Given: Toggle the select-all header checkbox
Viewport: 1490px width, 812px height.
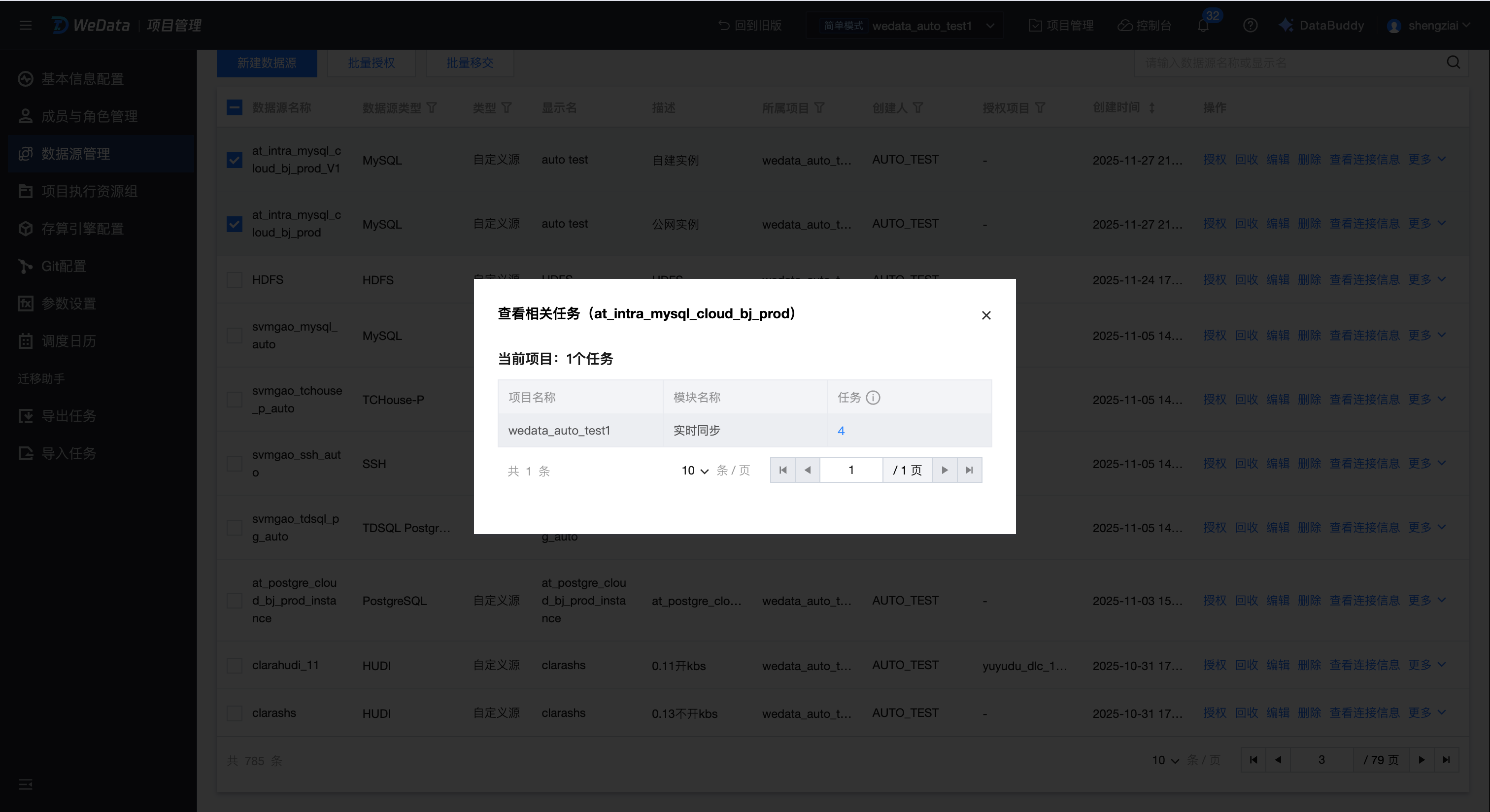Looking at the screenshot, I should click(234, 107).
